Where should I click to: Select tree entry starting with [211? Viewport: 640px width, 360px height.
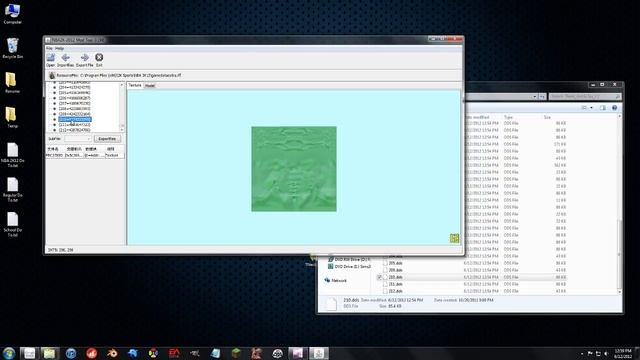(x=74, y=124)
